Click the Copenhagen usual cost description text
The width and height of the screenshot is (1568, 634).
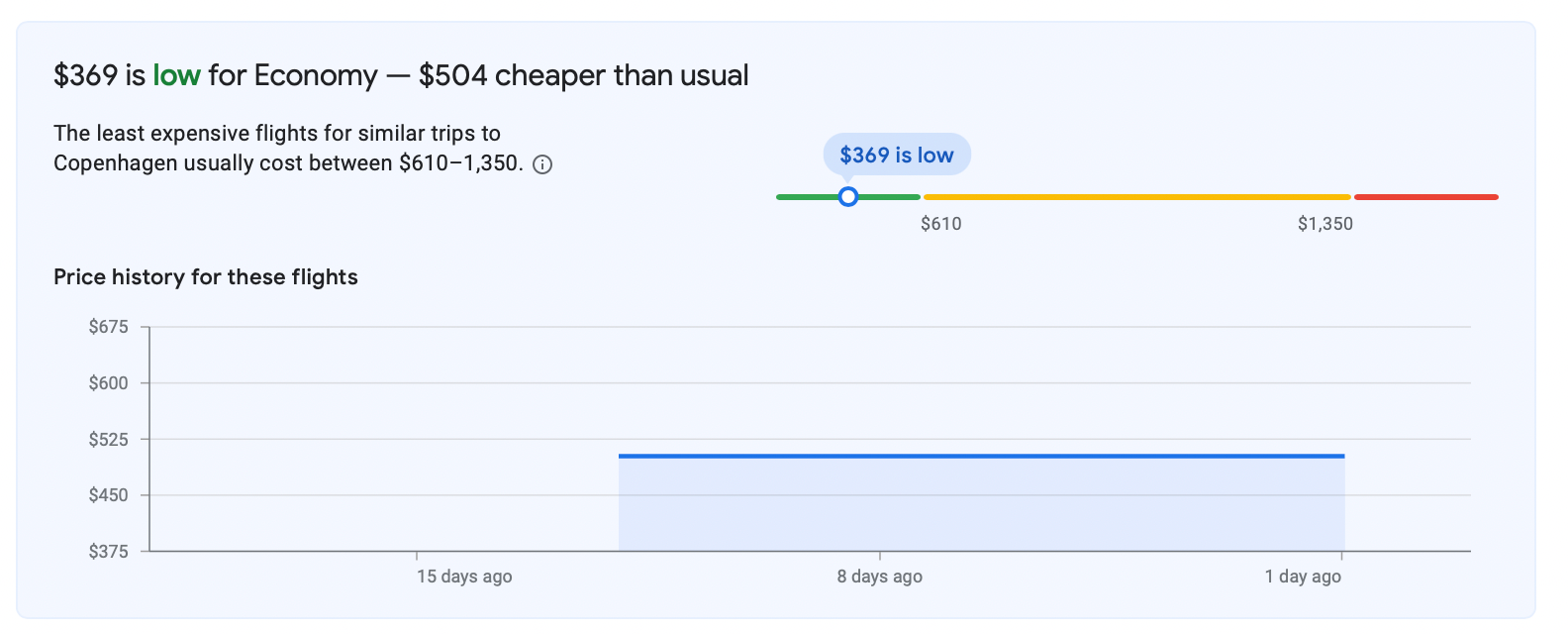coord(287,149)
